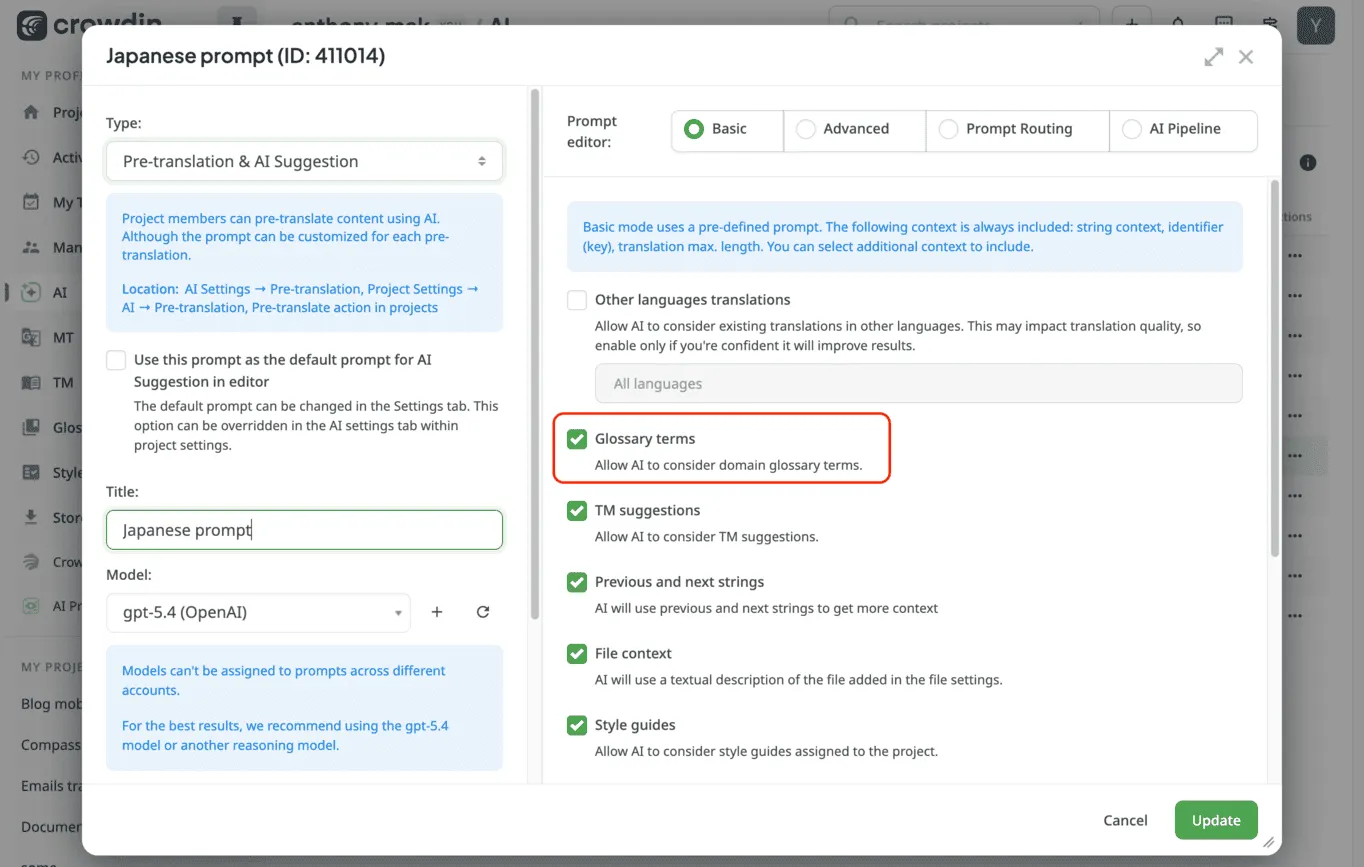
Task: Expand the gpt-5.4 (OpenAI) model dropdown
Action: pyautogui.click(x=258, y=612)
